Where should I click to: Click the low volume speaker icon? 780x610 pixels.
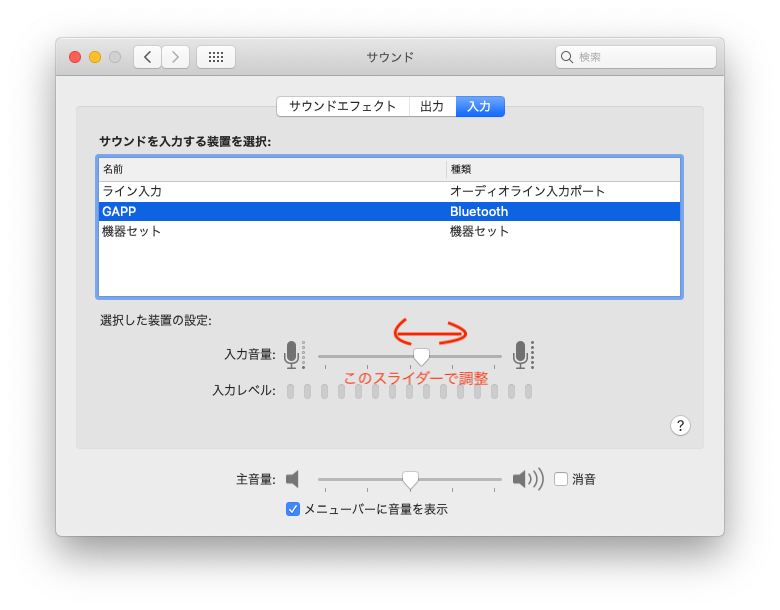293,479
